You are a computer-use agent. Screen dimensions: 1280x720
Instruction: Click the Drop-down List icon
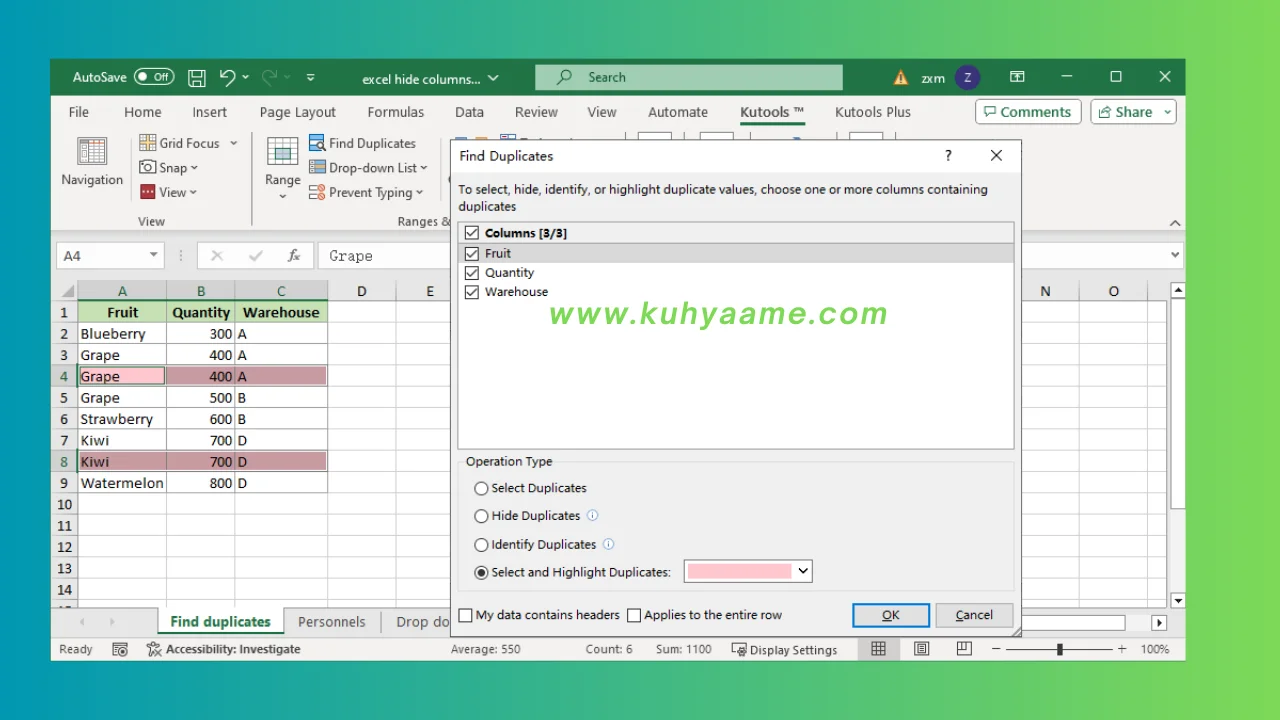pyautogui.click(x=317, y=168)
